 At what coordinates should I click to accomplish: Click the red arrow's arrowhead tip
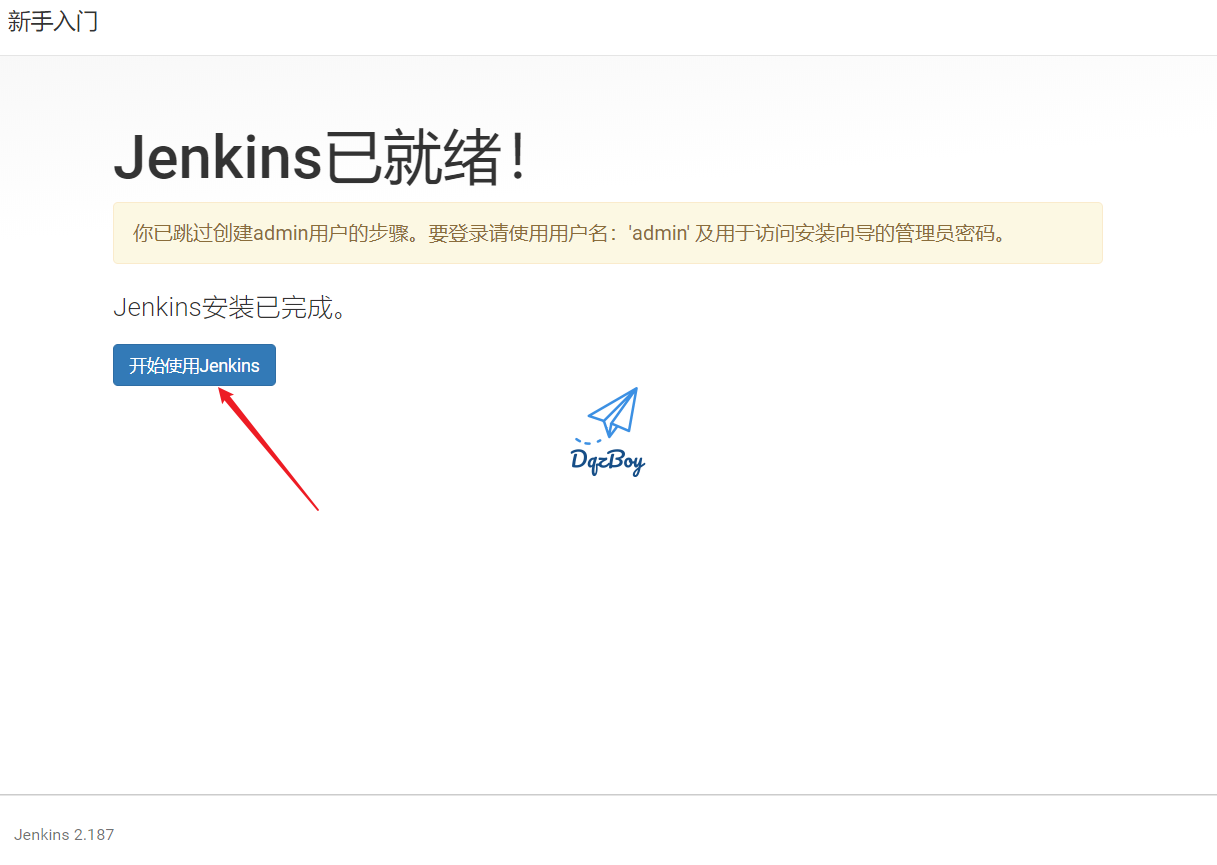[x=222, y=391]
